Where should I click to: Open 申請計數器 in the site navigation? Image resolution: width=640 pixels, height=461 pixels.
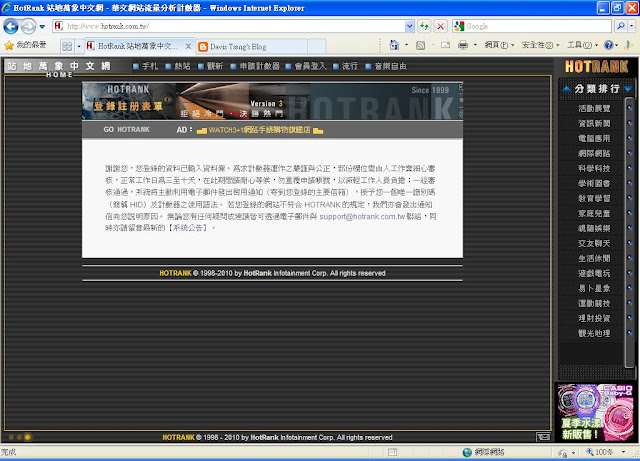[x=255, y=66]
